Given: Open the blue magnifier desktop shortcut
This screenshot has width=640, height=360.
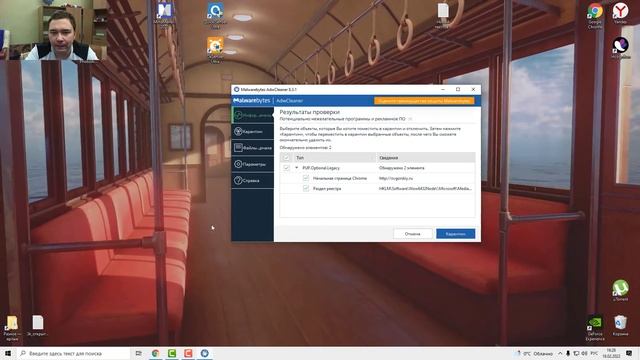Looking at the screenshot, I should 215,16.
